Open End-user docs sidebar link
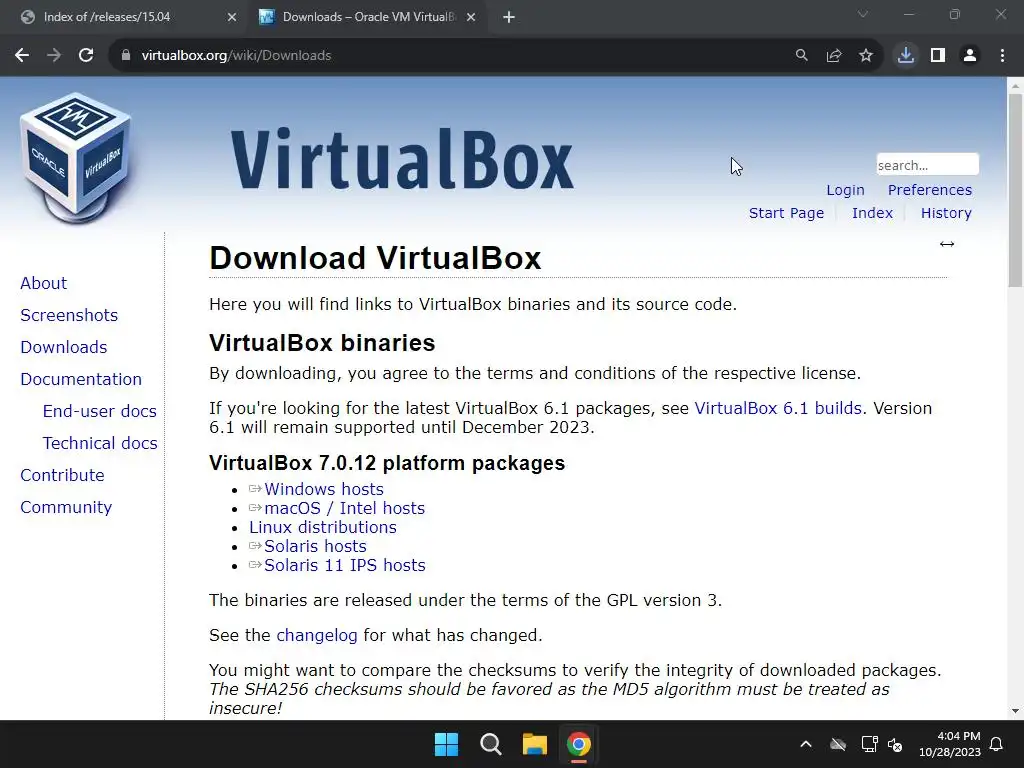Image resolution: width=1024 pixels, height=768 pixels. pos(100,411)
